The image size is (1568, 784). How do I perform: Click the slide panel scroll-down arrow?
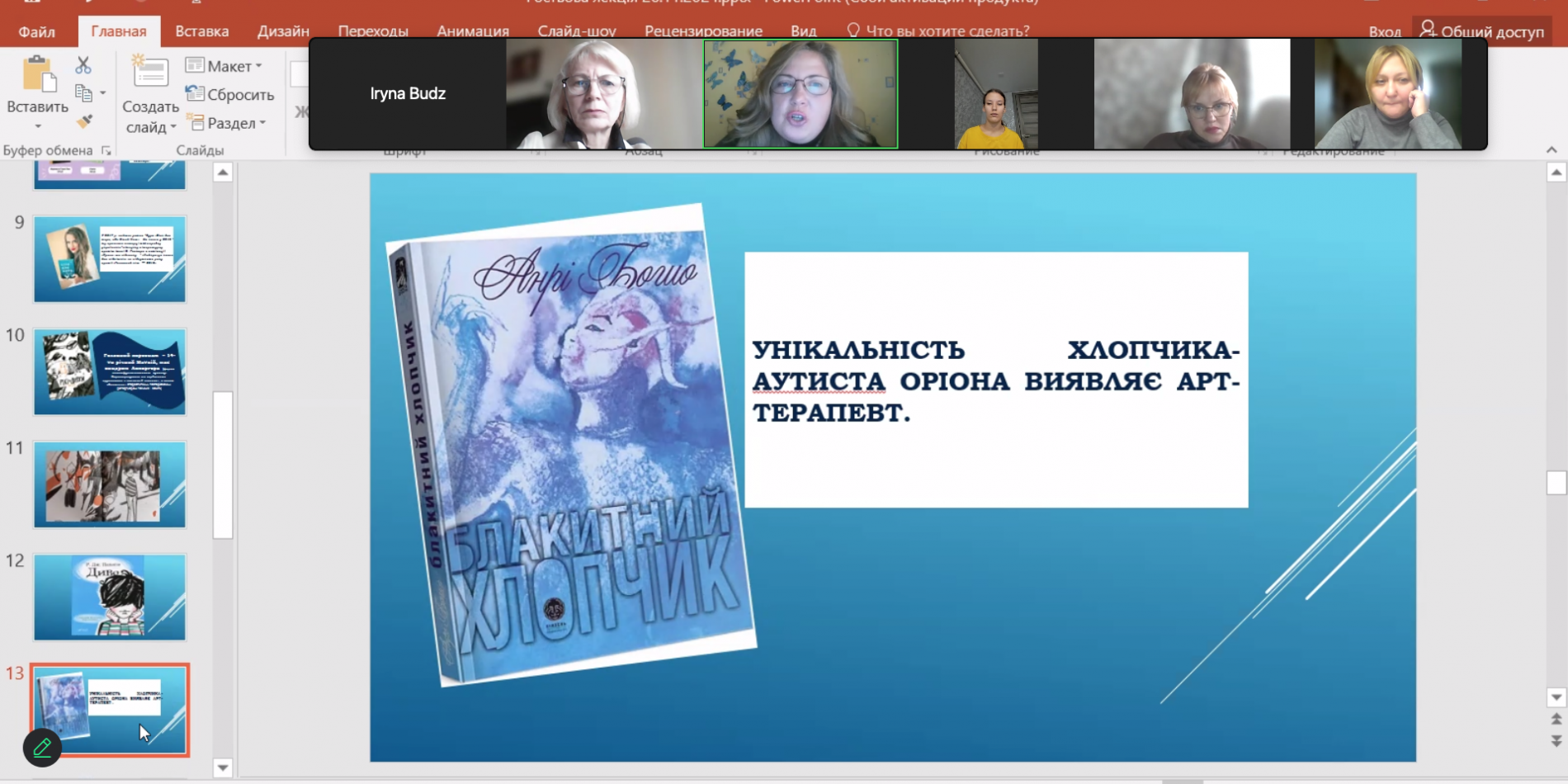[223, 767]
